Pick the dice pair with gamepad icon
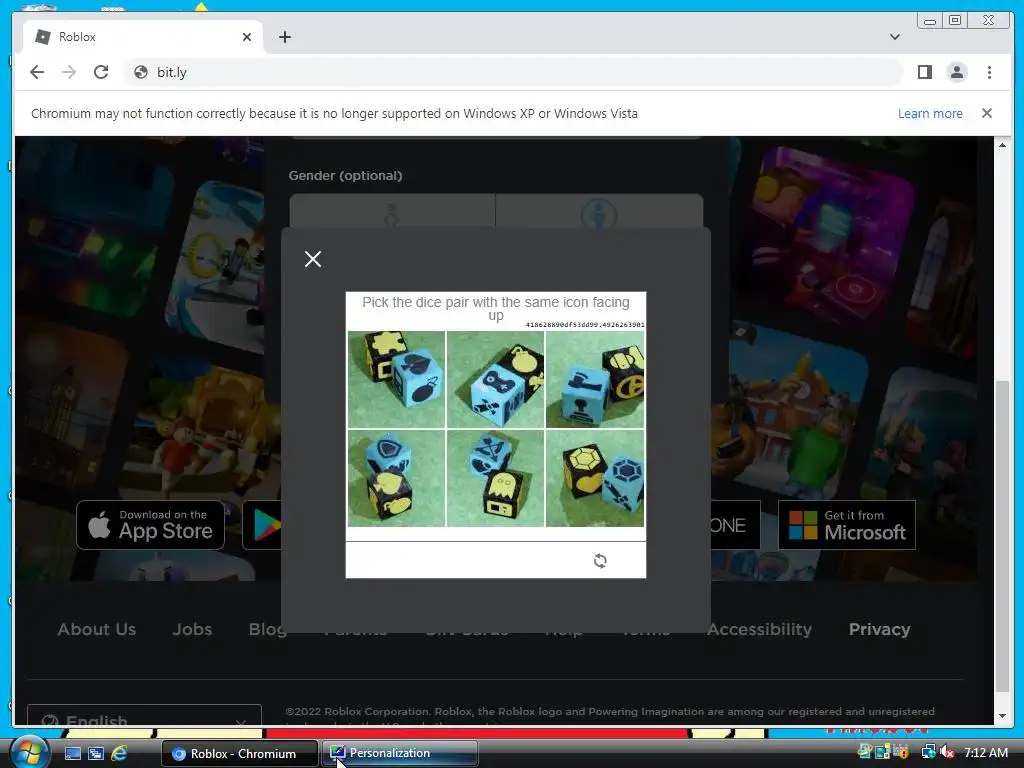 pos(495,379)
